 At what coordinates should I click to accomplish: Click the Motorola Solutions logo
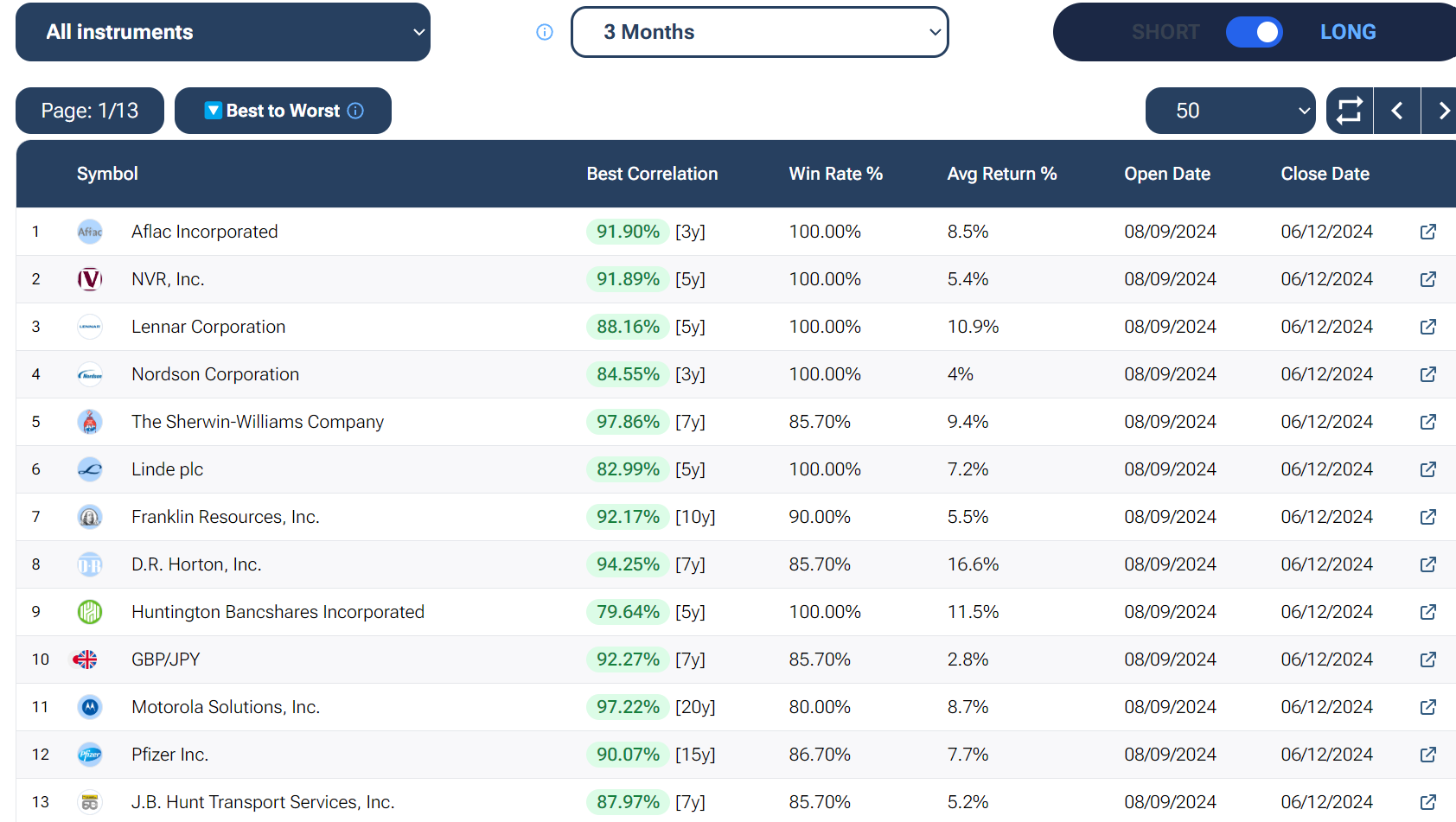[x=90, y=707]
